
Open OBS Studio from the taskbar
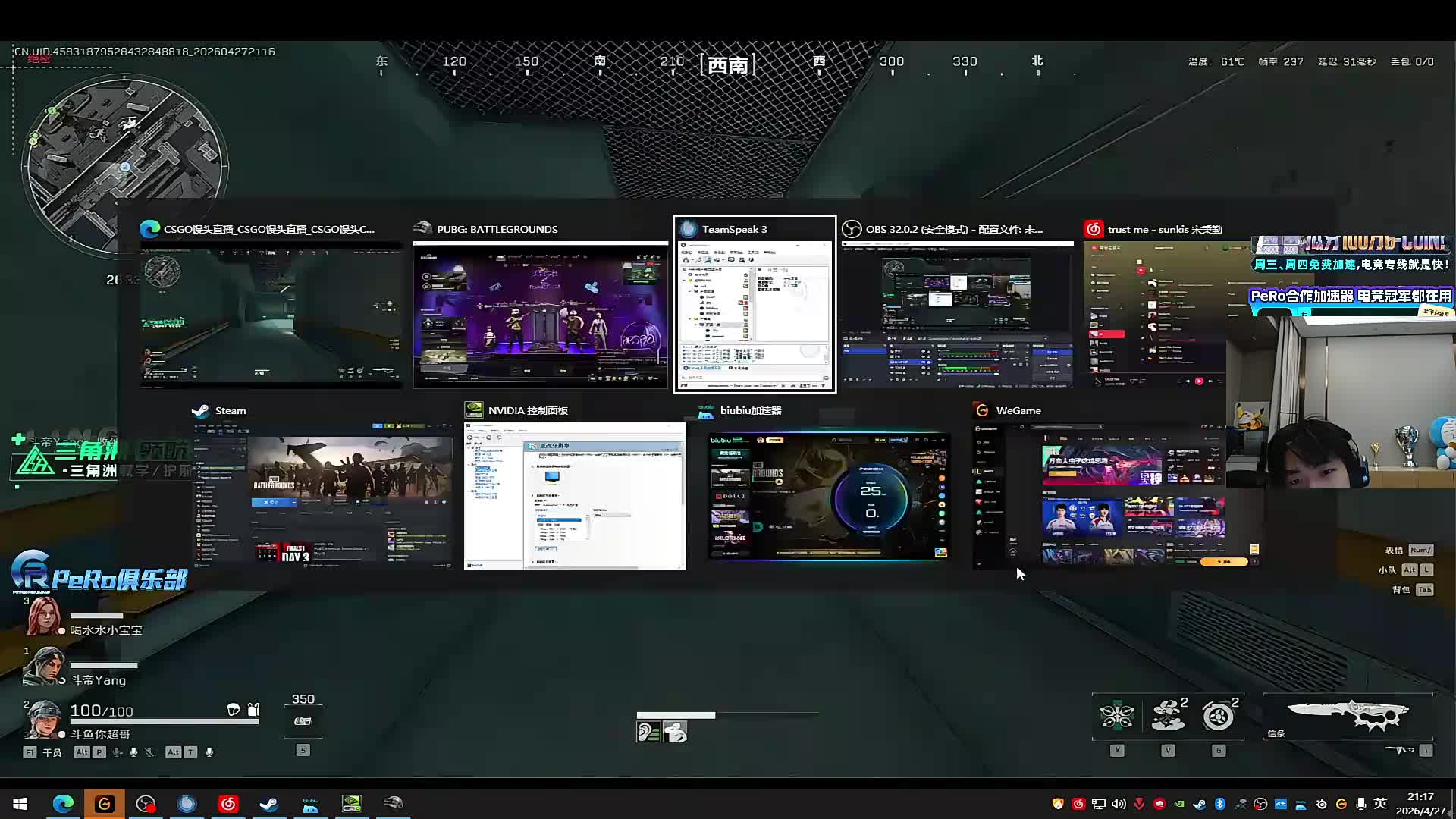click(146, 803)
